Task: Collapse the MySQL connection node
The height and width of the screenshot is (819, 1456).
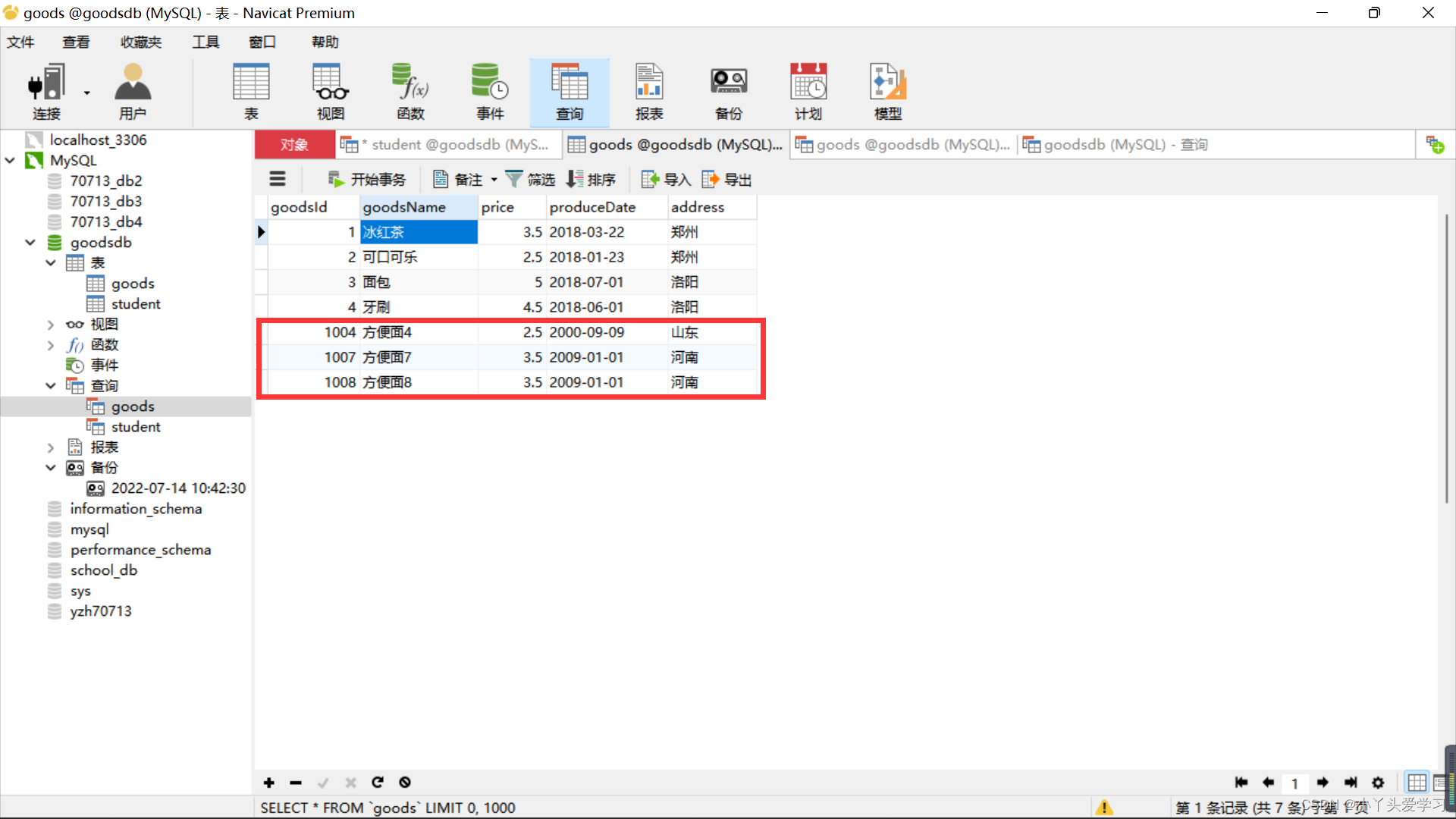Action: (11, 161)
